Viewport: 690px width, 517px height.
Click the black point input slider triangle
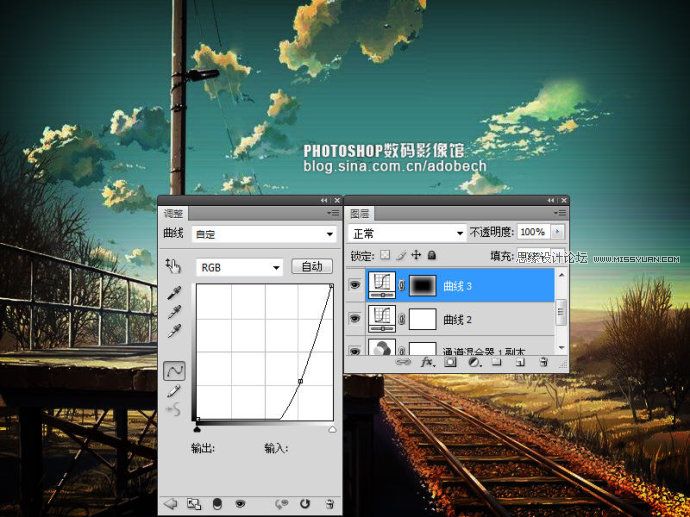(198, 429)
